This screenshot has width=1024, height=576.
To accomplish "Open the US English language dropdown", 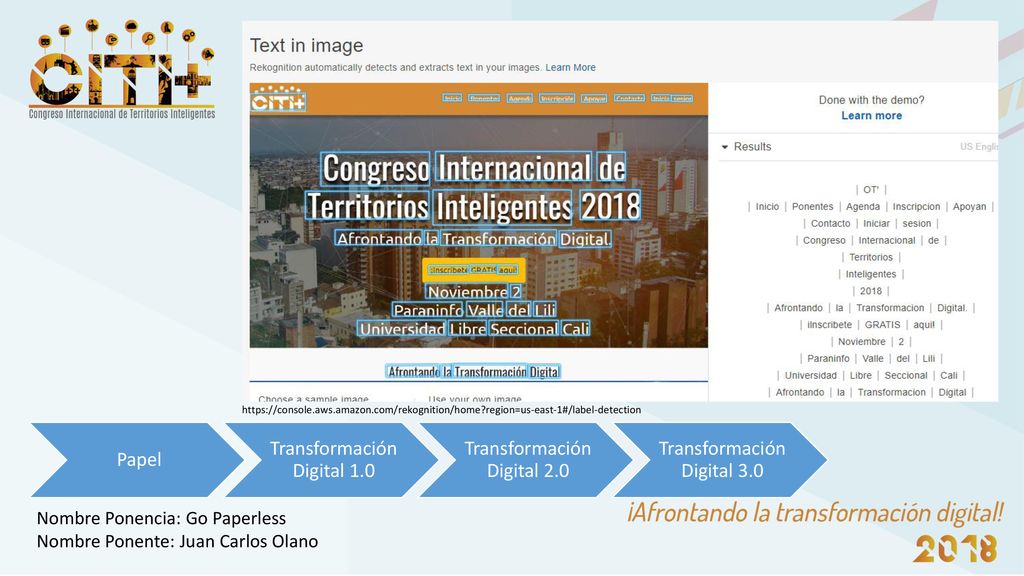I will click(x=978, y=147).
